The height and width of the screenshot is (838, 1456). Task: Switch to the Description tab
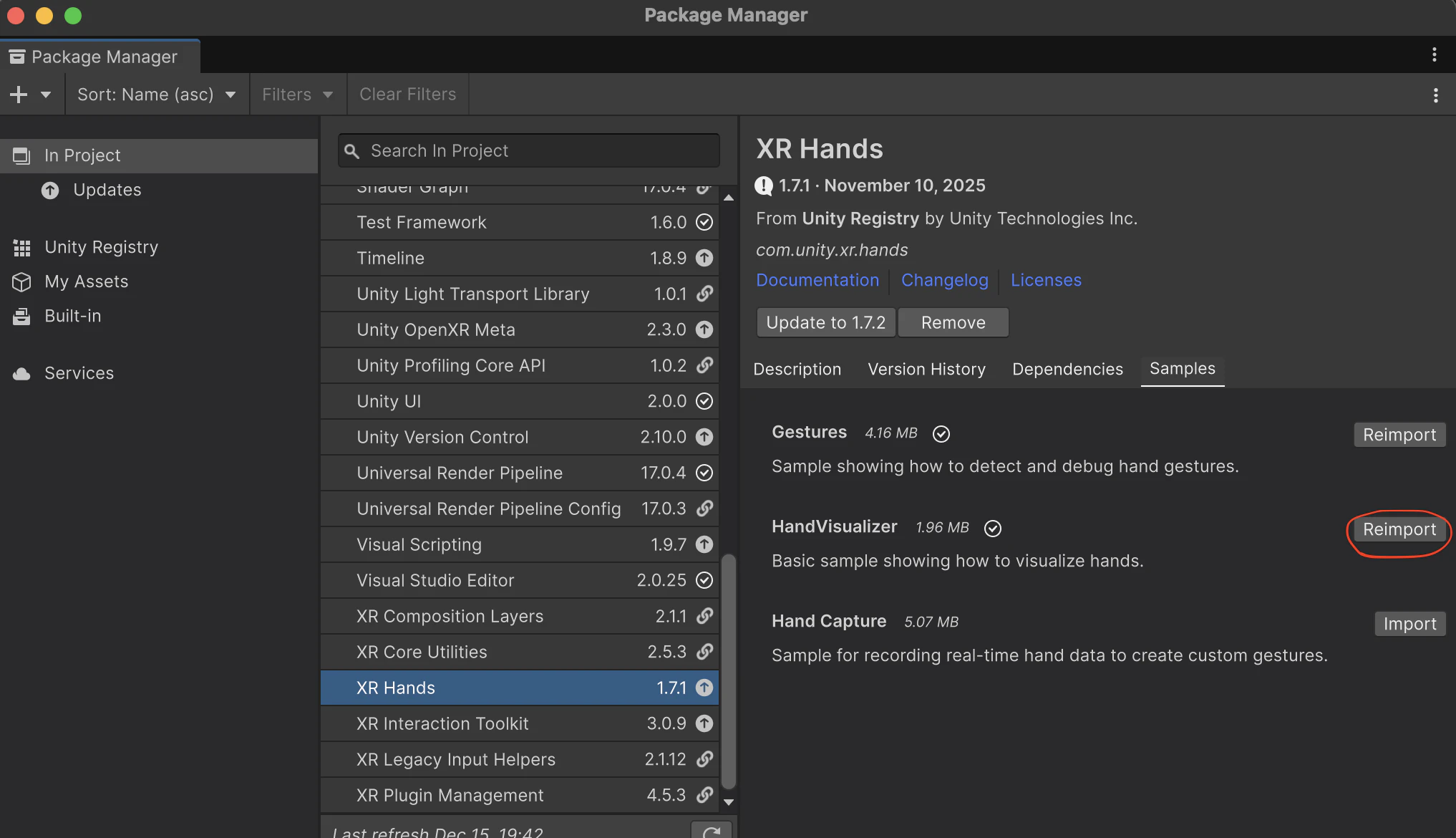tap(797, 369)
